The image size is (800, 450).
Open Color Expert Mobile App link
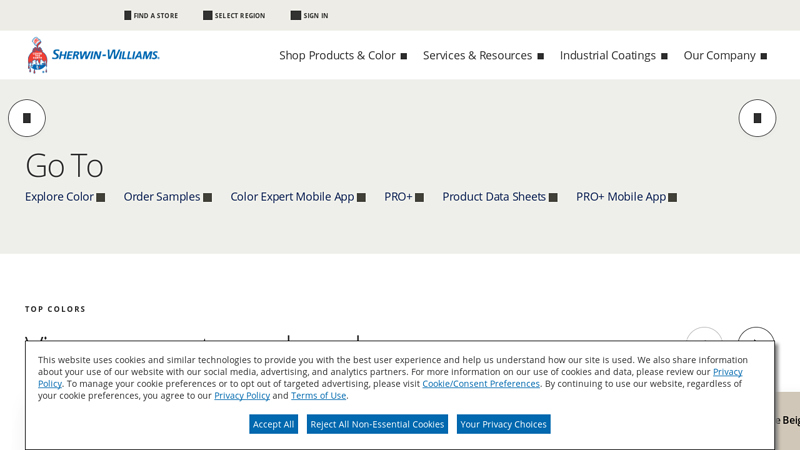click(297, 197)
